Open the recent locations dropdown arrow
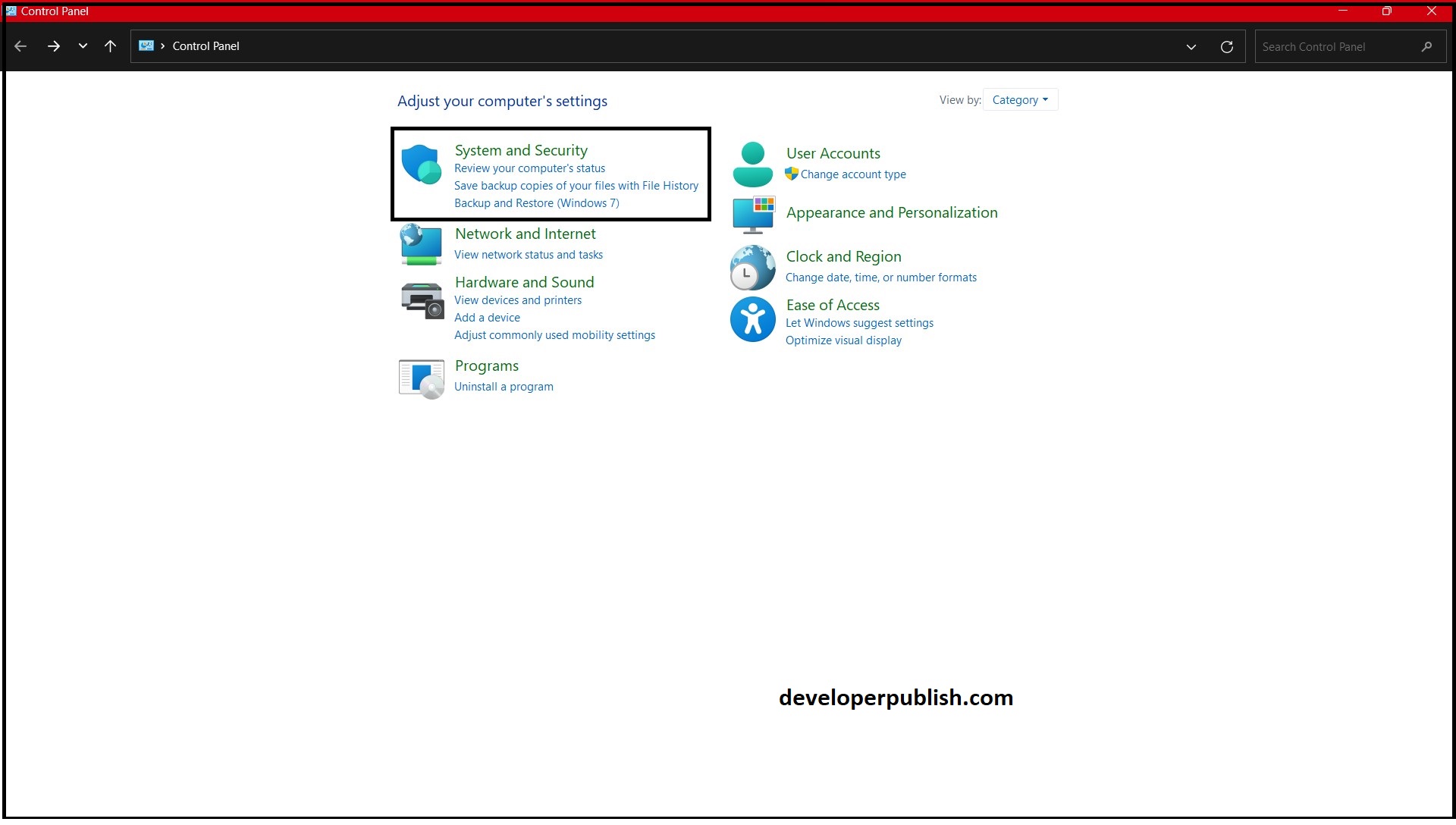 click(x=83, y=46)
